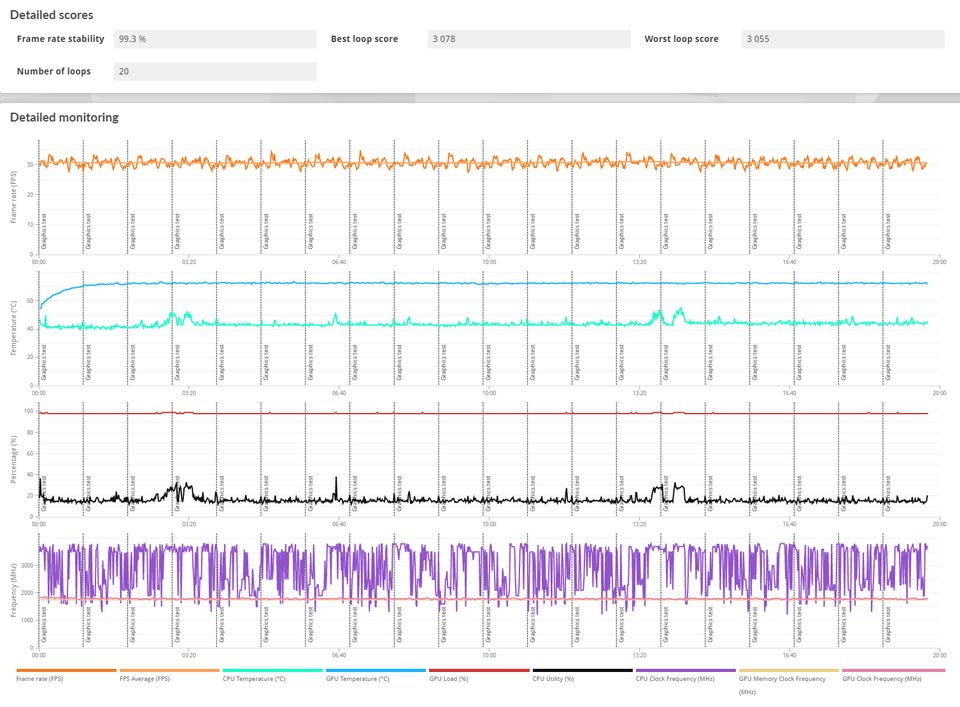Toggle CPU Clock Frequency (MHz) legend entry
The height and width of the screenshot is (707, 960).
point(685,671)
